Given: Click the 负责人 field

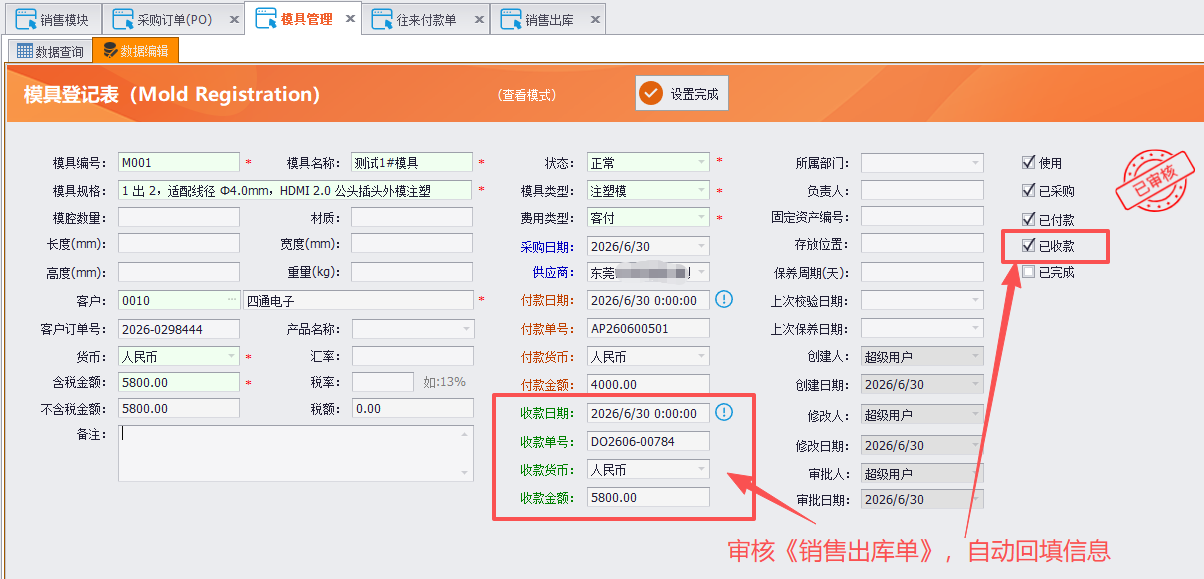Looking at the screenshot, I should coord(922,190).
